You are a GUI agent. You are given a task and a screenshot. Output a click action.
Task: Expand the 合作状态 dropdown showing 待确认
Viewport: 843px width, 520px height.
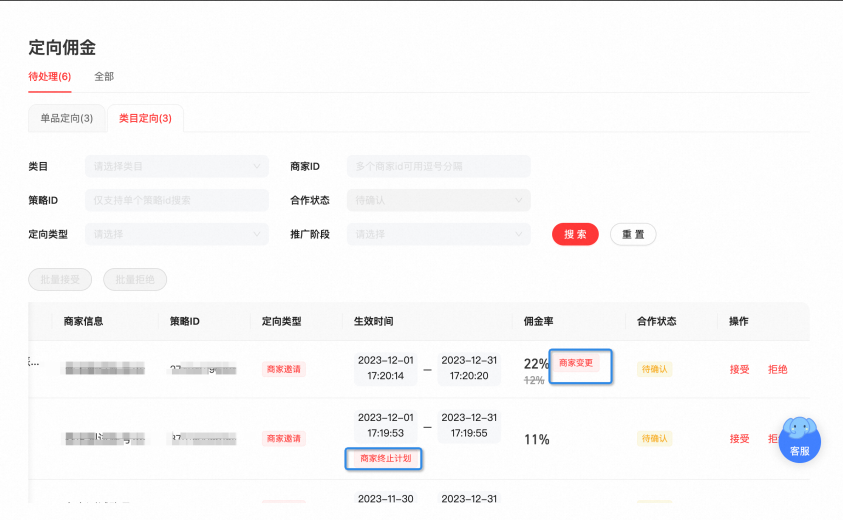tap(439, 200)
